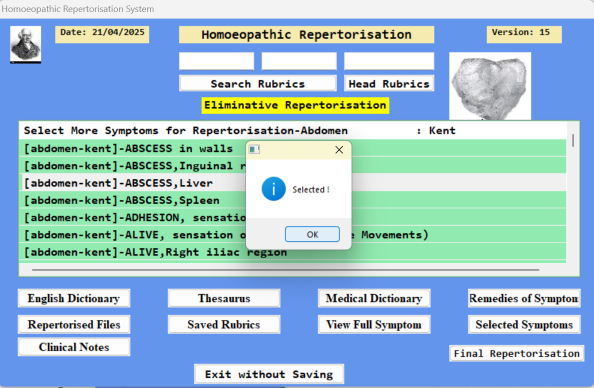Open the English Dictionary
The width and height of the screenshot is (594, 388).
(74, 298)
